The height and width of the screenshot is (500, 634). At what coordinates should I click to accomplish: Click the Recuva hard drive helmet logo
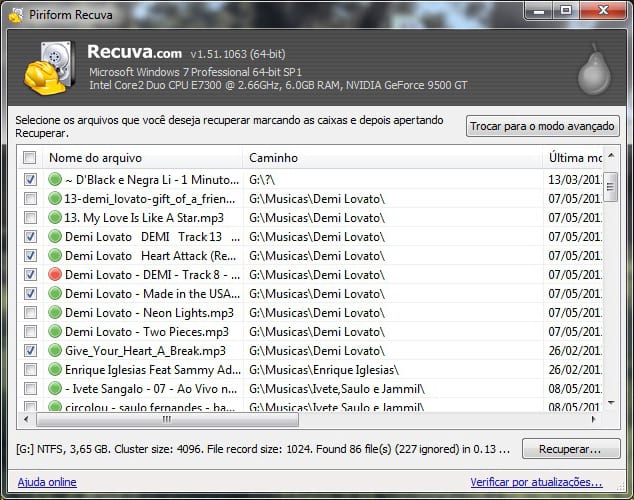point(49,68)
